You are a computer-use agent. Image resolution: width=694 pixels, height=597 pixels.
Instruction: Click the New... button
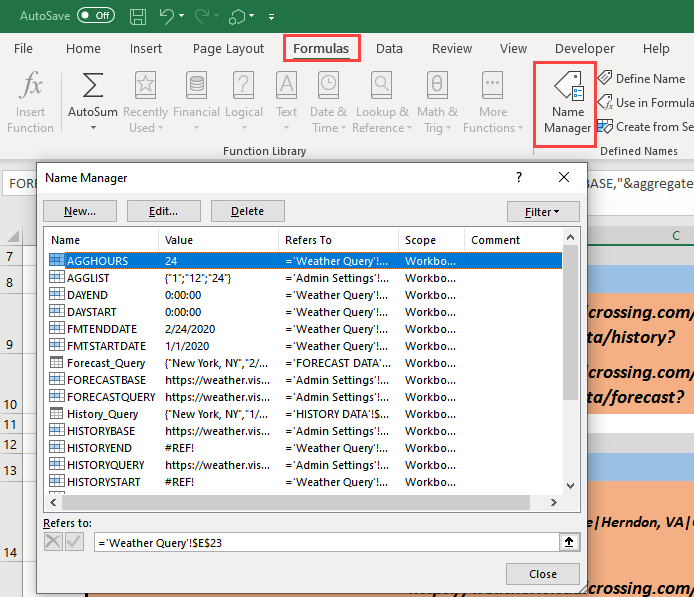(80, 211)
